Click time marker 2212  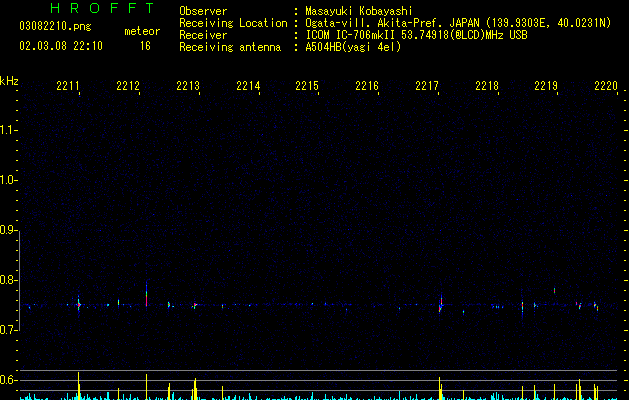pyautogui.click(x=128, y=85)
